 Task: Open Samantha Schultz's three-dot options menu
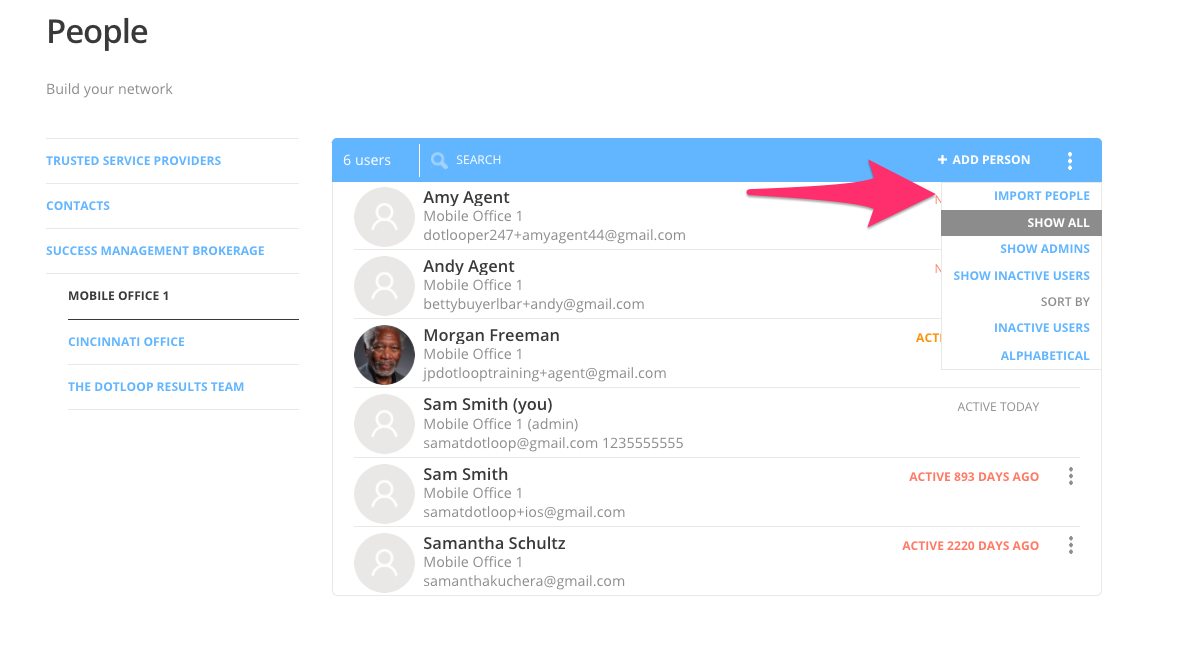pyautogui.click(x=1070, y=545)
